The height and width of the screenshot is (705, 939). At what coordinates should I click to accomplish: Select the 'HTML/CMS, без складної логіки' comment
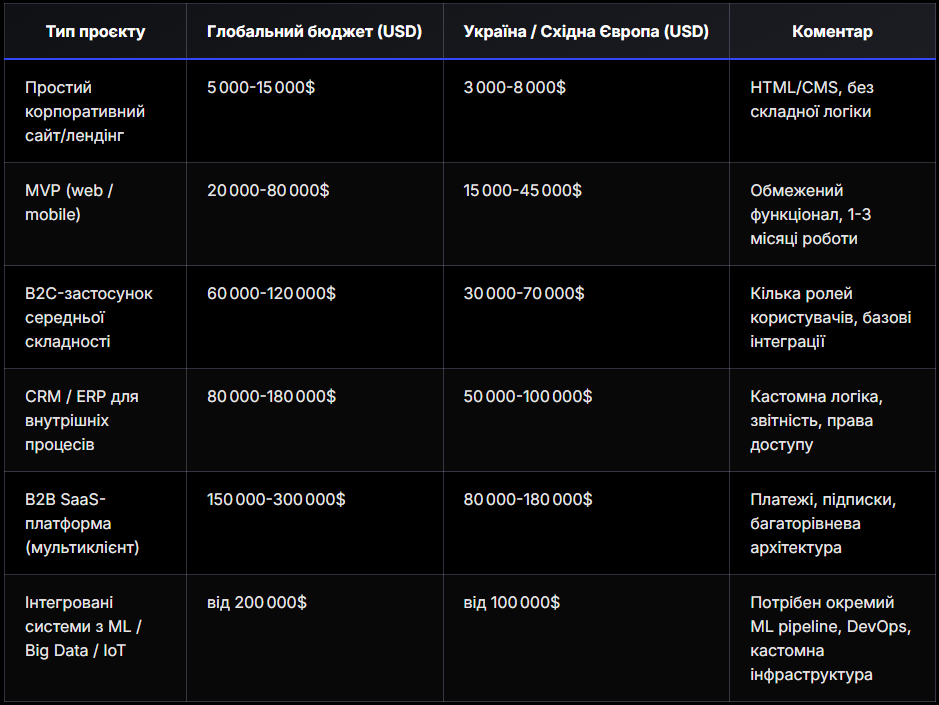coord(812,99)
